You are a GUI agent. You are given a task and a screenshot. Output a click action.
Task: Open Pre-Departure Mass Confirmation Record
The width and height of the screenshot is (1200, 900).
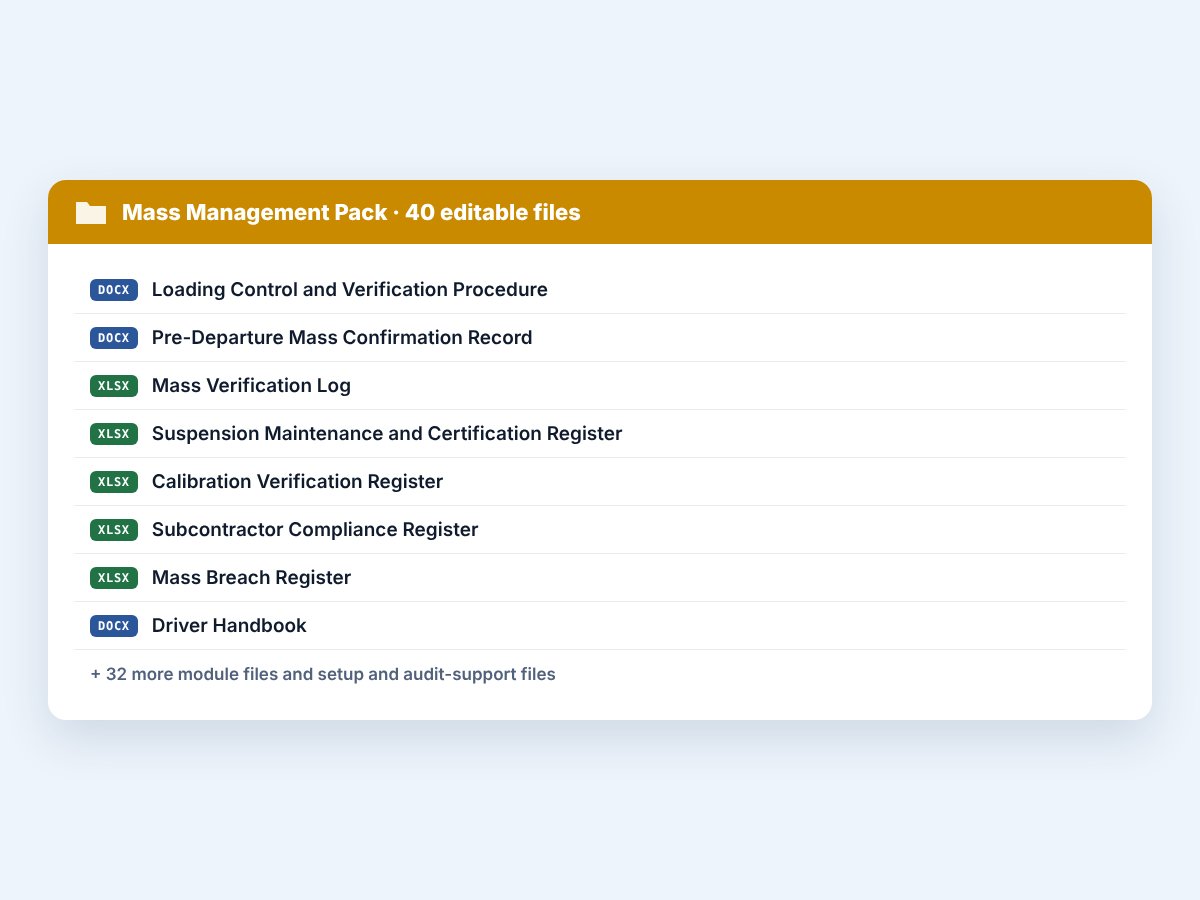click(342, 338)
